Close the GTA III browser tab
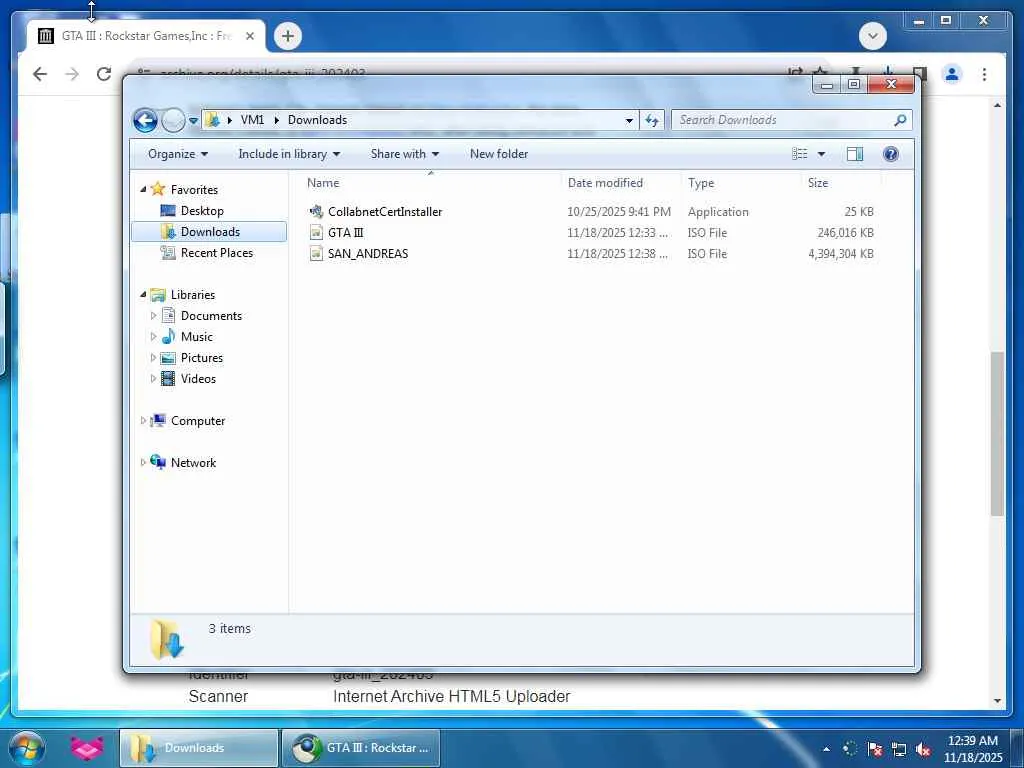 point(249,36)
